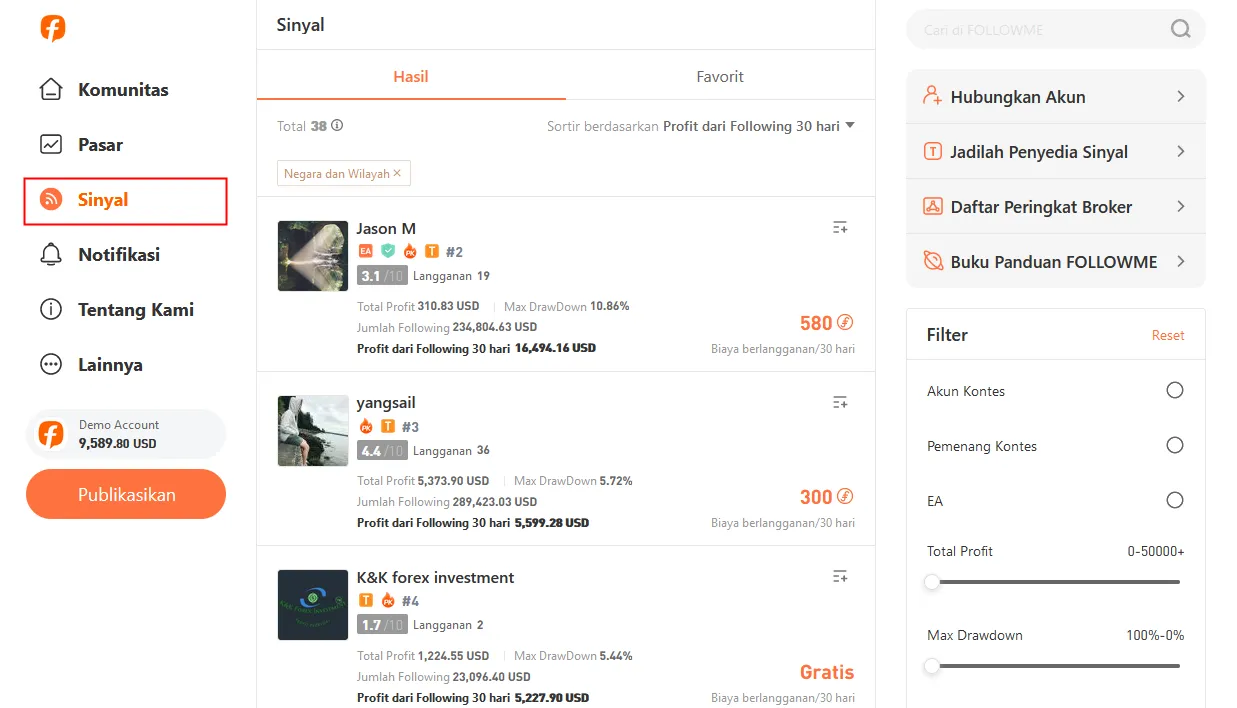This screenshot has height=708, width=1237.
Task: Click the 1.7/10 rating on K&K forex
Action: (x=382, y=625)
